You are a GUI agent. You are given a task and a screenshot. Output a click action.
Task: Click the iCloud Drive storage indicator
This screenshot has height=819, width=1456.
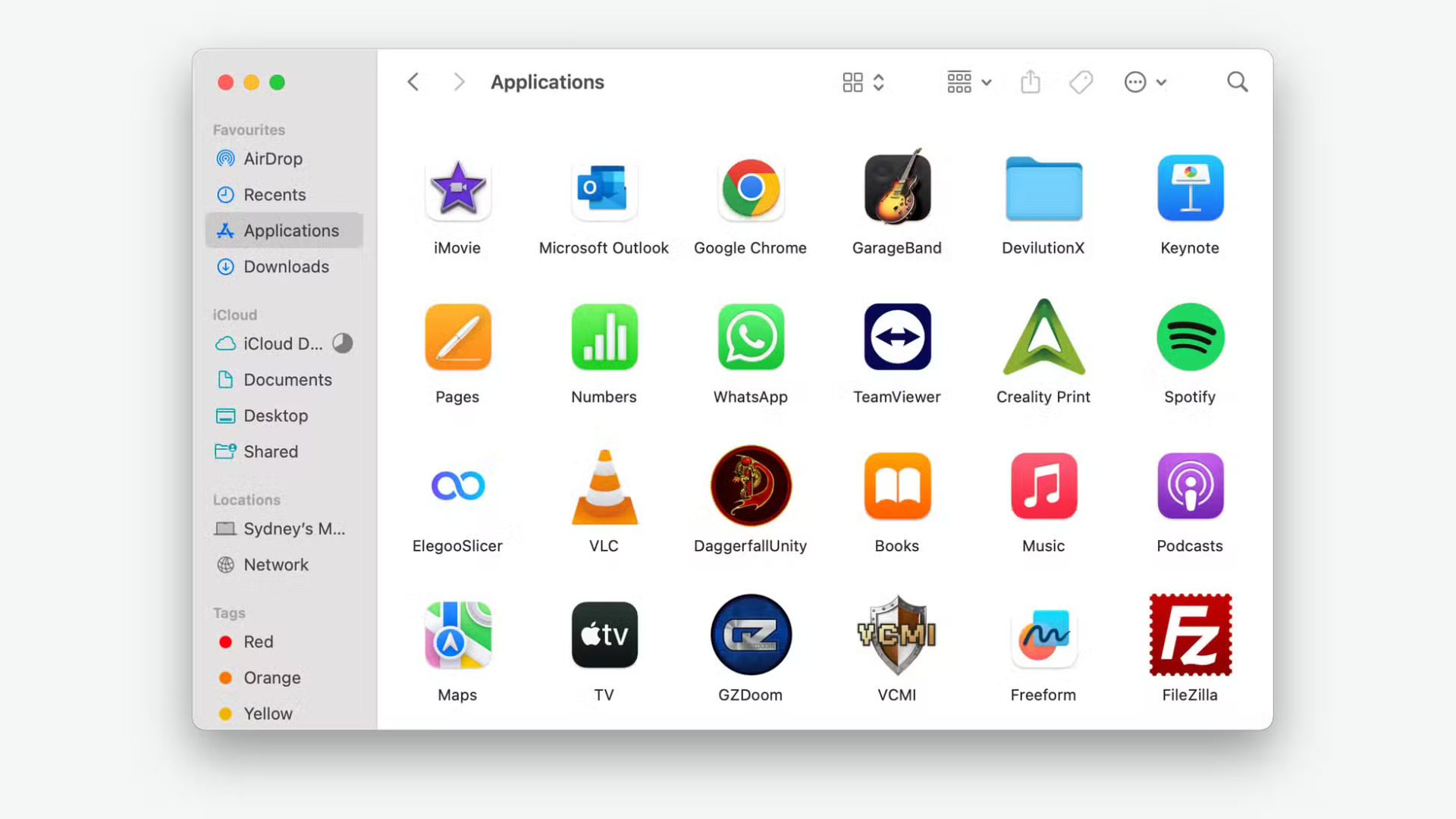point(343,344)
